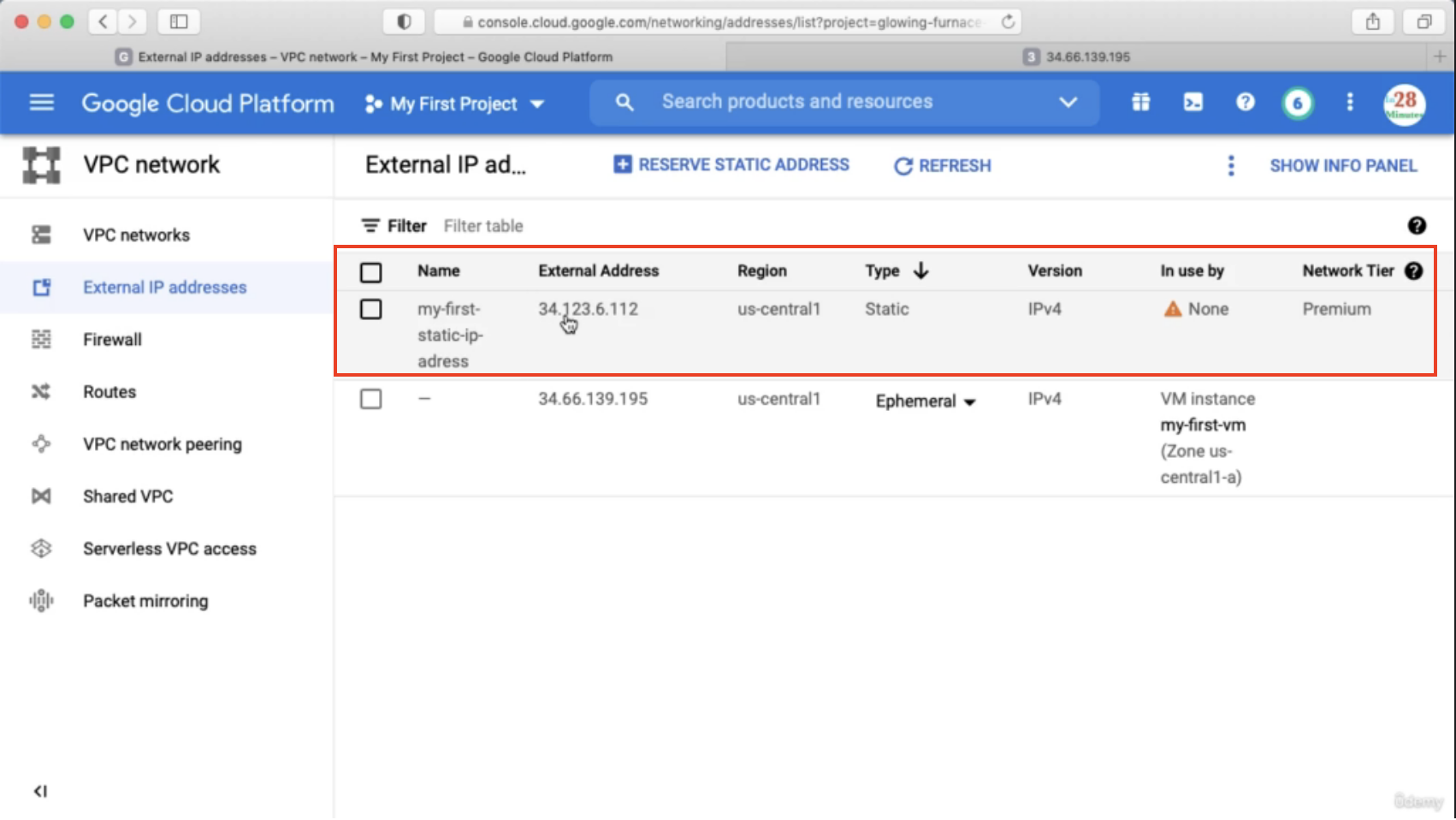Open the page actions three-dot menu

point(1230,165)
